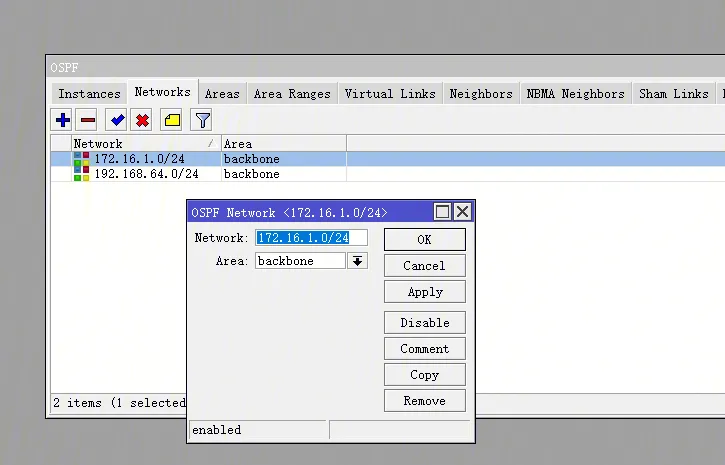This screenshot has width=725, height=465.
Task: Click the 172.16.1.0/24 row network icon
Action: [81, 159]
